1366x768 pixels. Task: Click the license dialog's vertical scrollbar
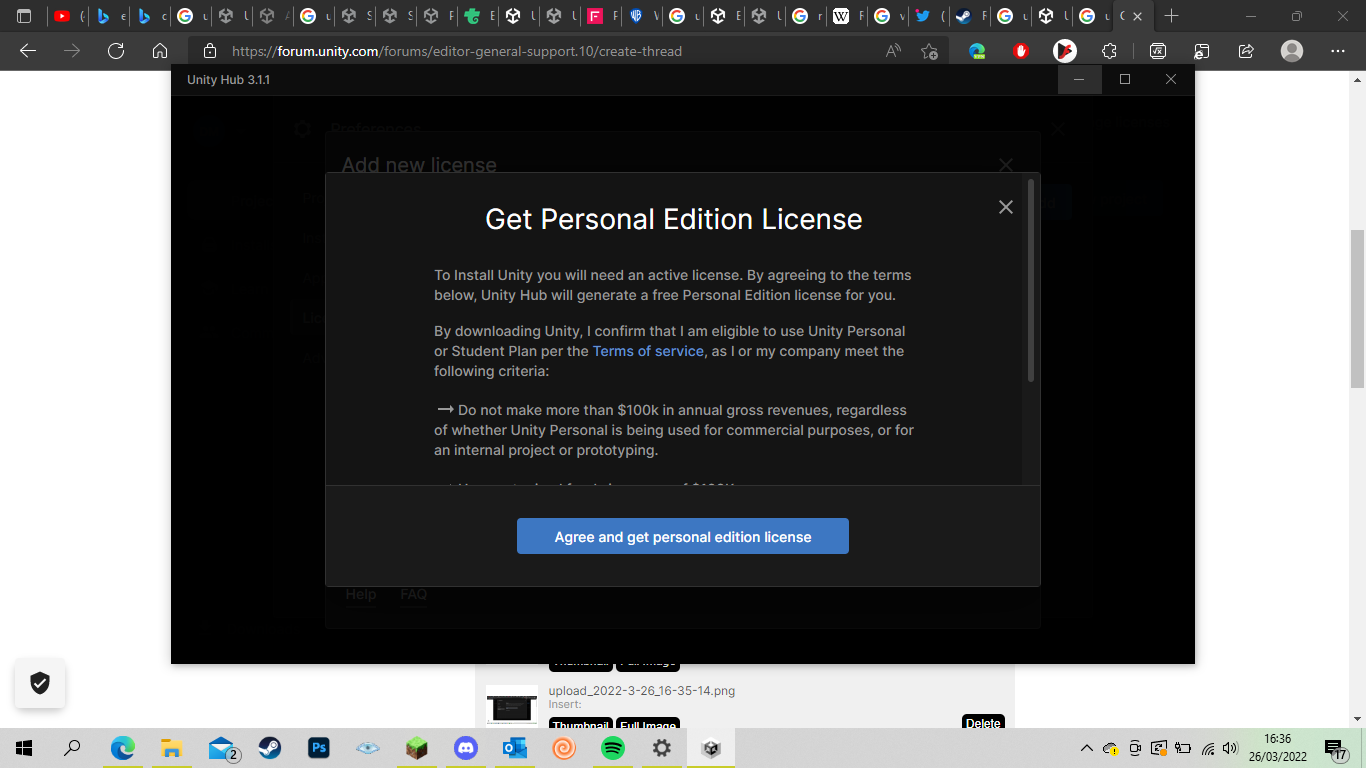coord(1031,280)
